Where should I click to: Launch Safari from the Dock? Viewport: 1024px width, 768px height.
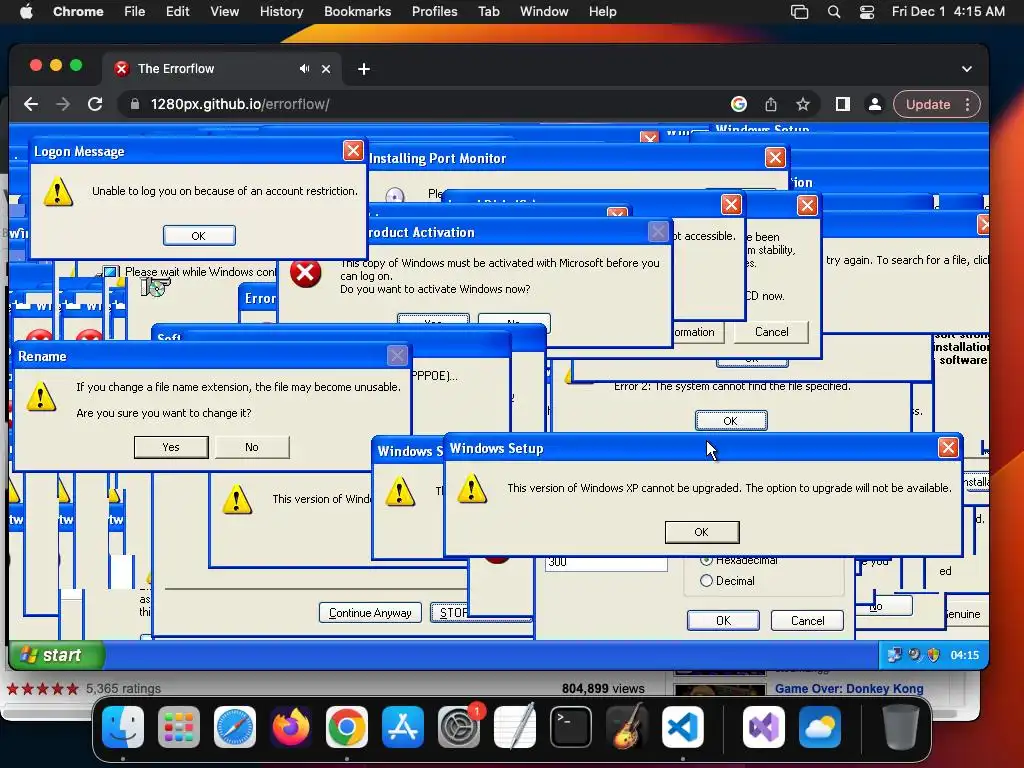235,727
